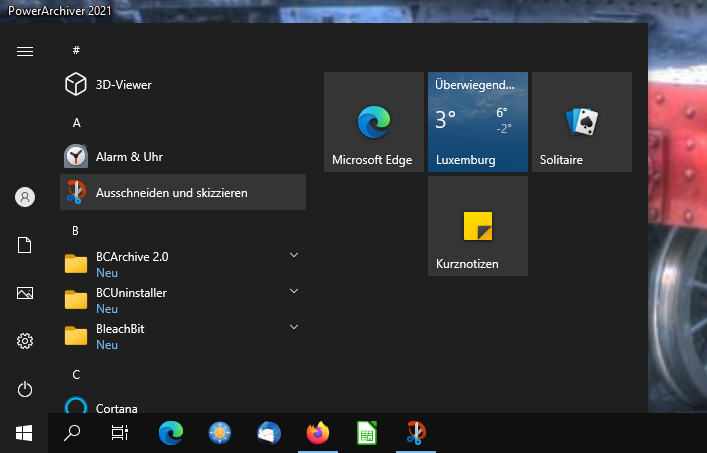Viewport: 707px width, 453px height.
Task: Expand the BCUninstaller folder chevron
Action: point(294,291)
